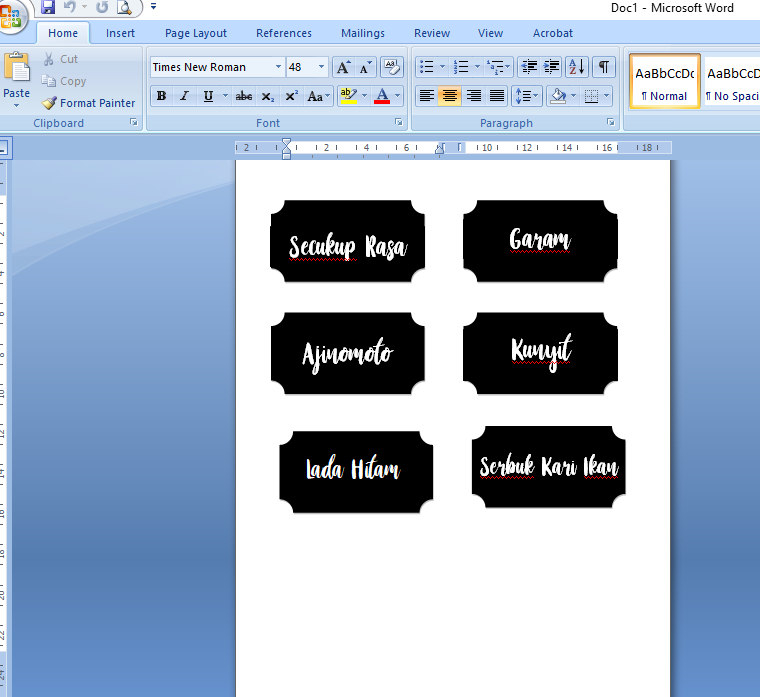Open the Customize Quick Access Toolbar arrow

coord(153,7)
